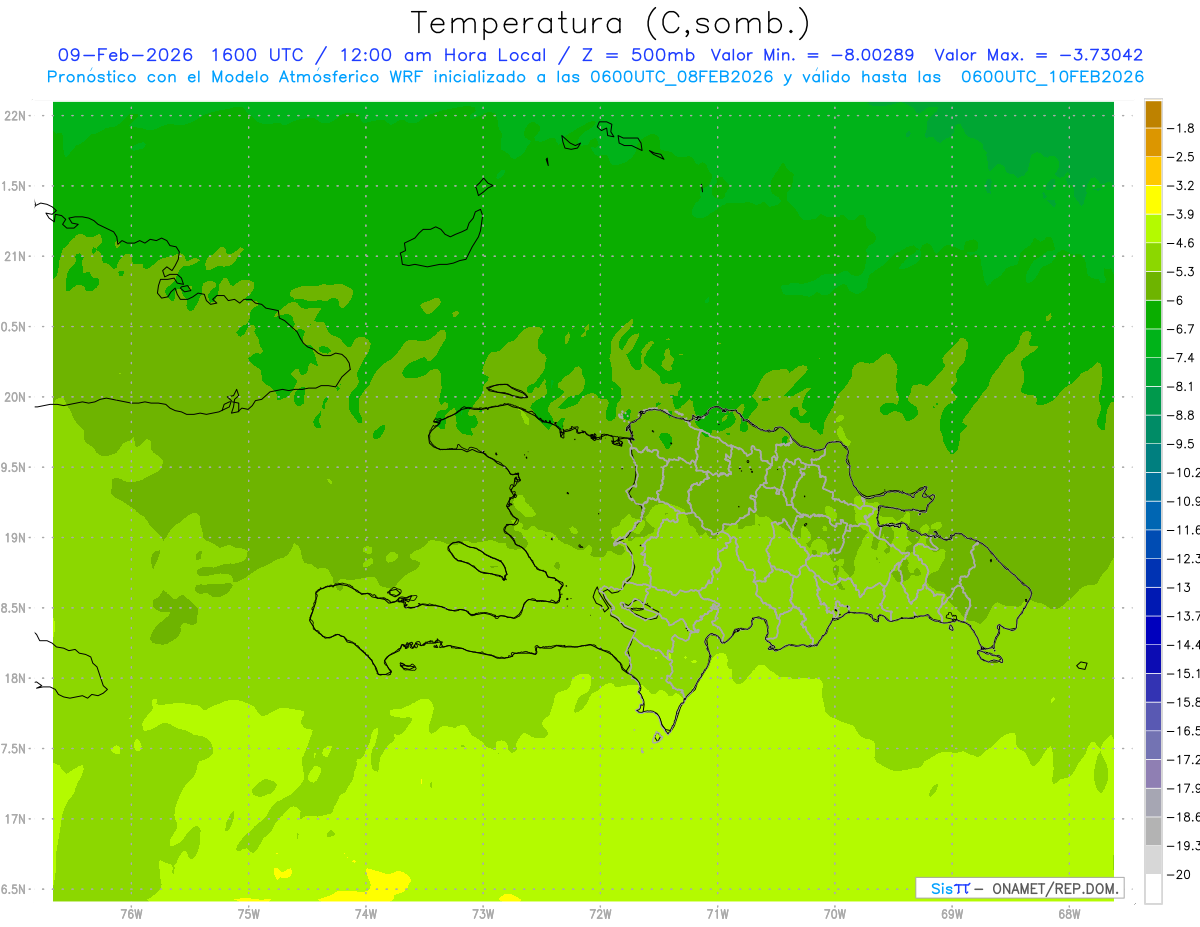The height and width of the screenshot is (927, 1200).
Task: Click the '75W' longitude label
Action: point(248,914)
